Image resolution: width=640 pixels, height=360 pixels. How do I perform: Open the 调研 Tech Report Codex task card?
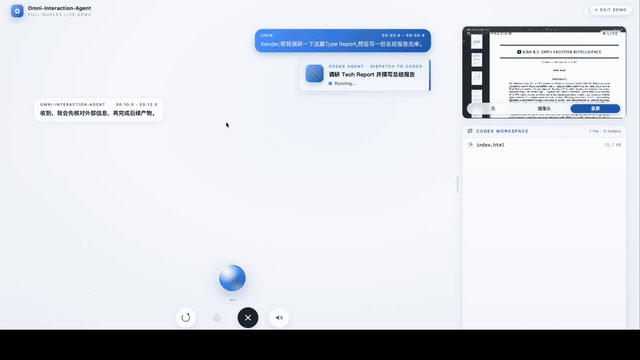coord(365,75)
